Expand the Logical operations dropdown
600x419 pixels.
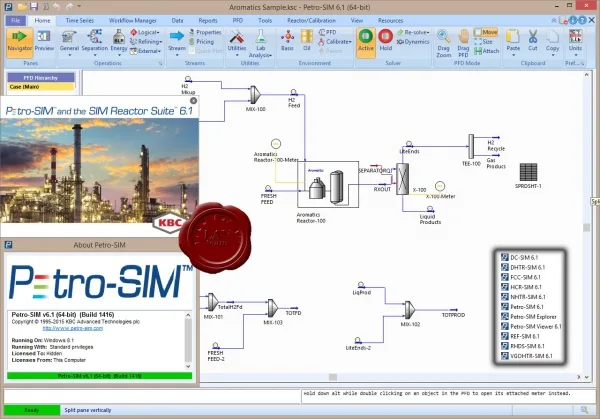point(145,33)
